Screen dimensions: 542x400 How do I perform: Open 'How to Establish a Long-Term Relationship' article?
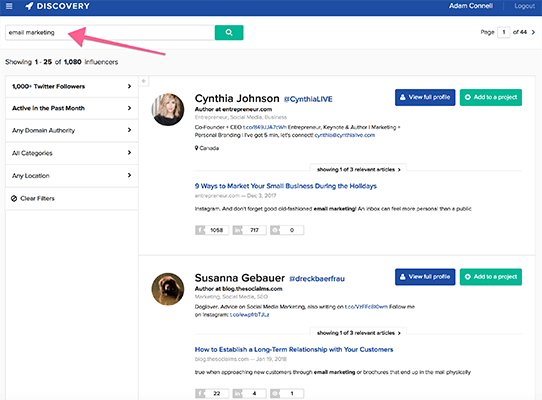(x=294, y=350)
